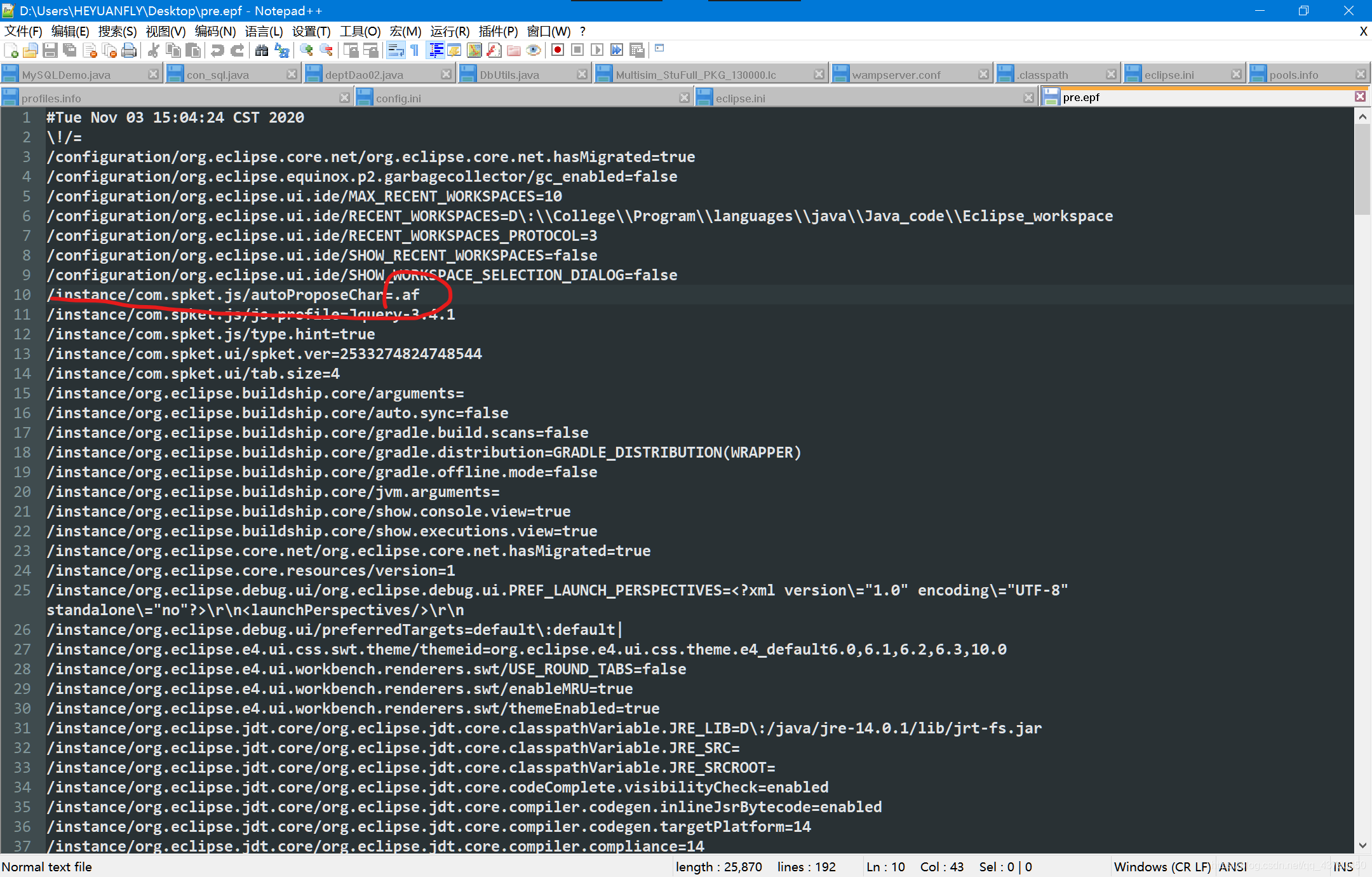The width and height of the screenshot is (1372, 877).
Task: Click the Close All documents icon
Action: 110,51
